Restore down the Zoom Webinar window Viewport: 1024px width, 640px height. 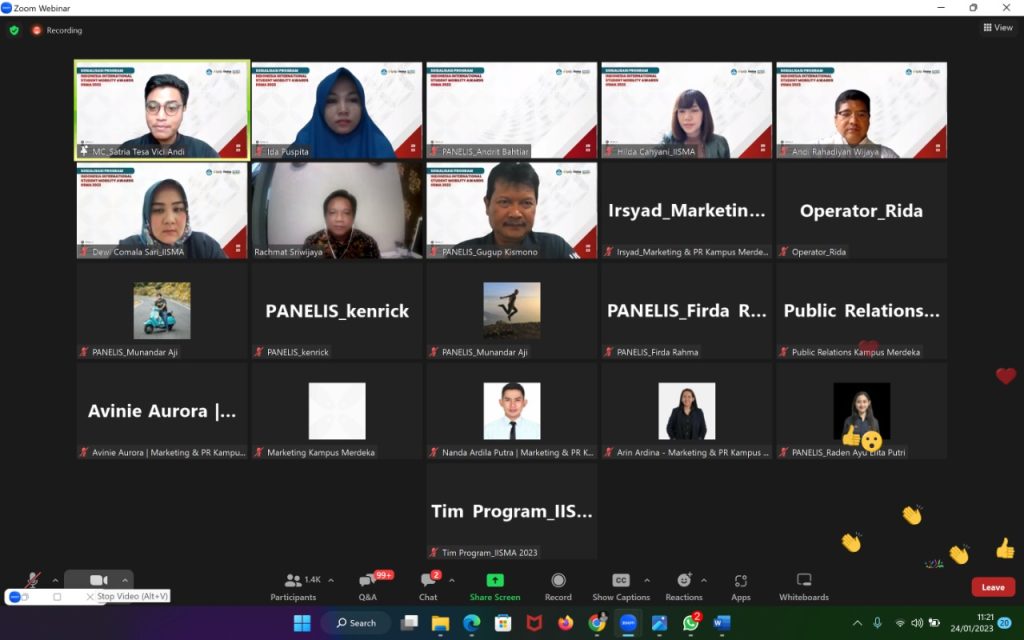pos(973,8)
